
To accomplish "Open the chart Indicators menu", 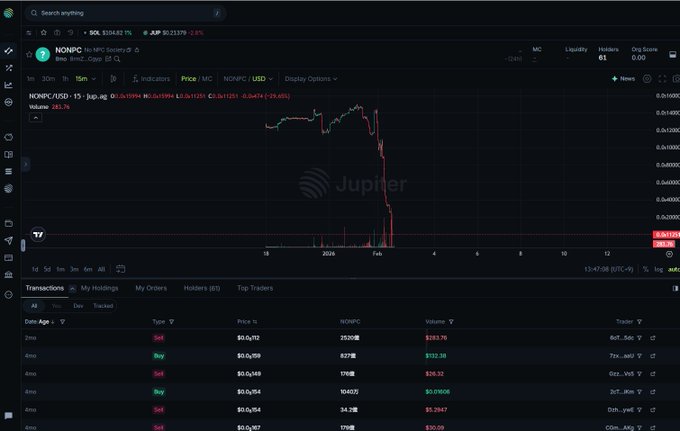I will (151, 78).
